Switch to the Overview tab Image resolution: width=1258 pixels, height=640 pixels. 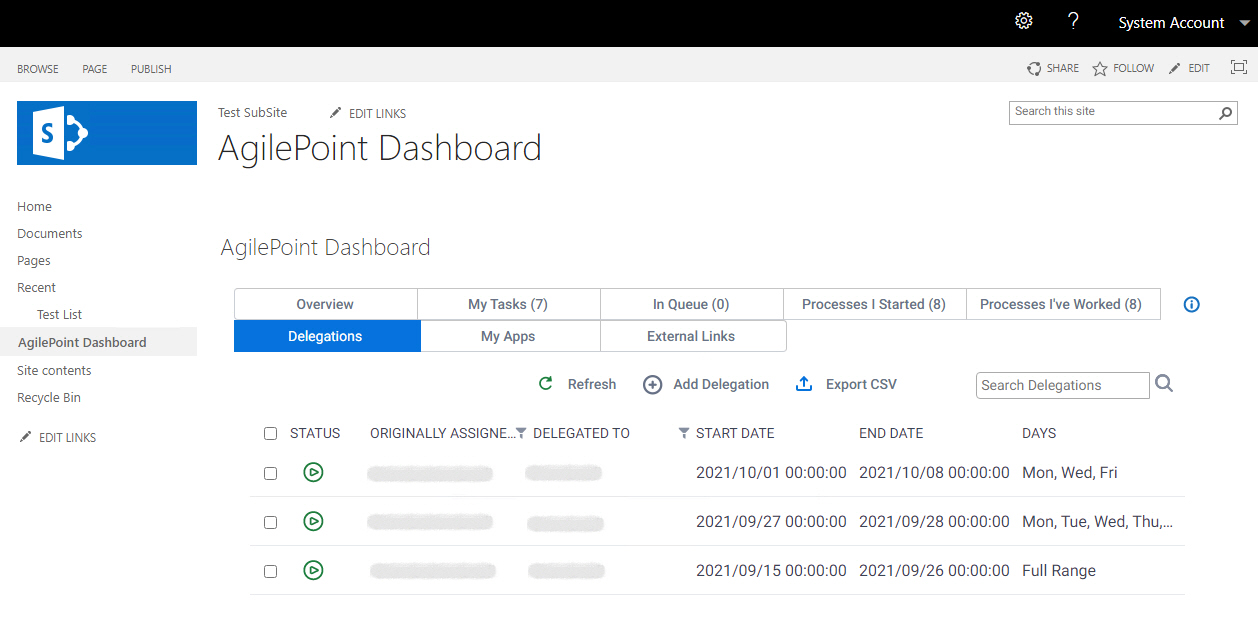[325, 304]
